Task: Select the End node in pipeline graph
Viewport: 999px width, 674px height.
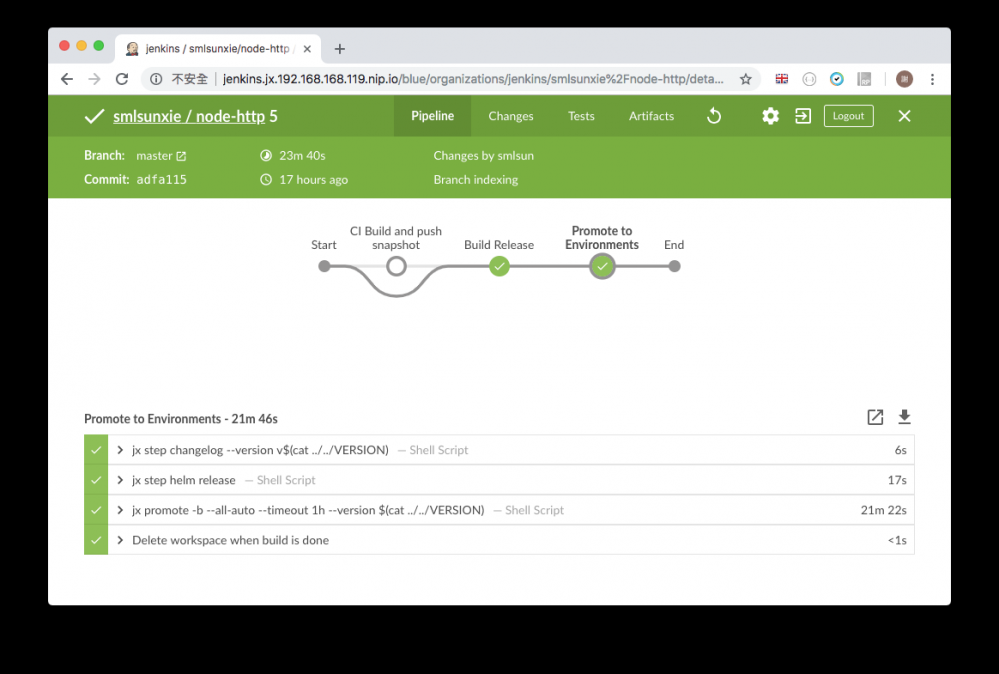Action: (x=675, y=266)
